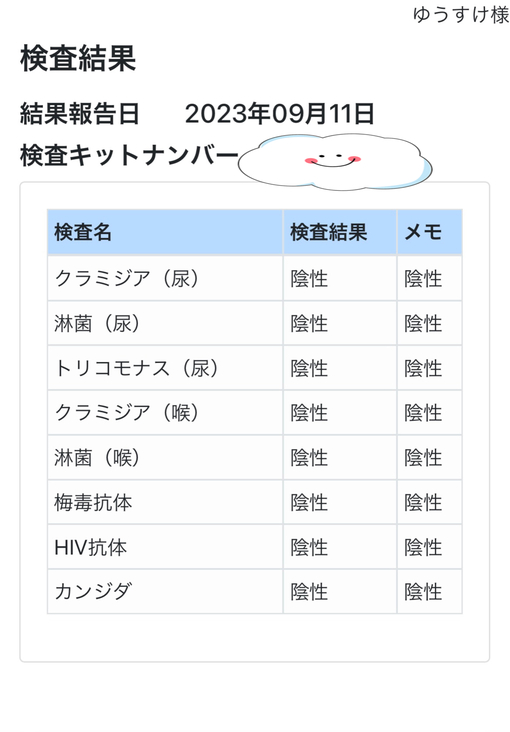The width and height of the screenshot is (510, 732).
Task: Select the 検査結果 column header
Action: pyautogui.click(x=328, y=232)
